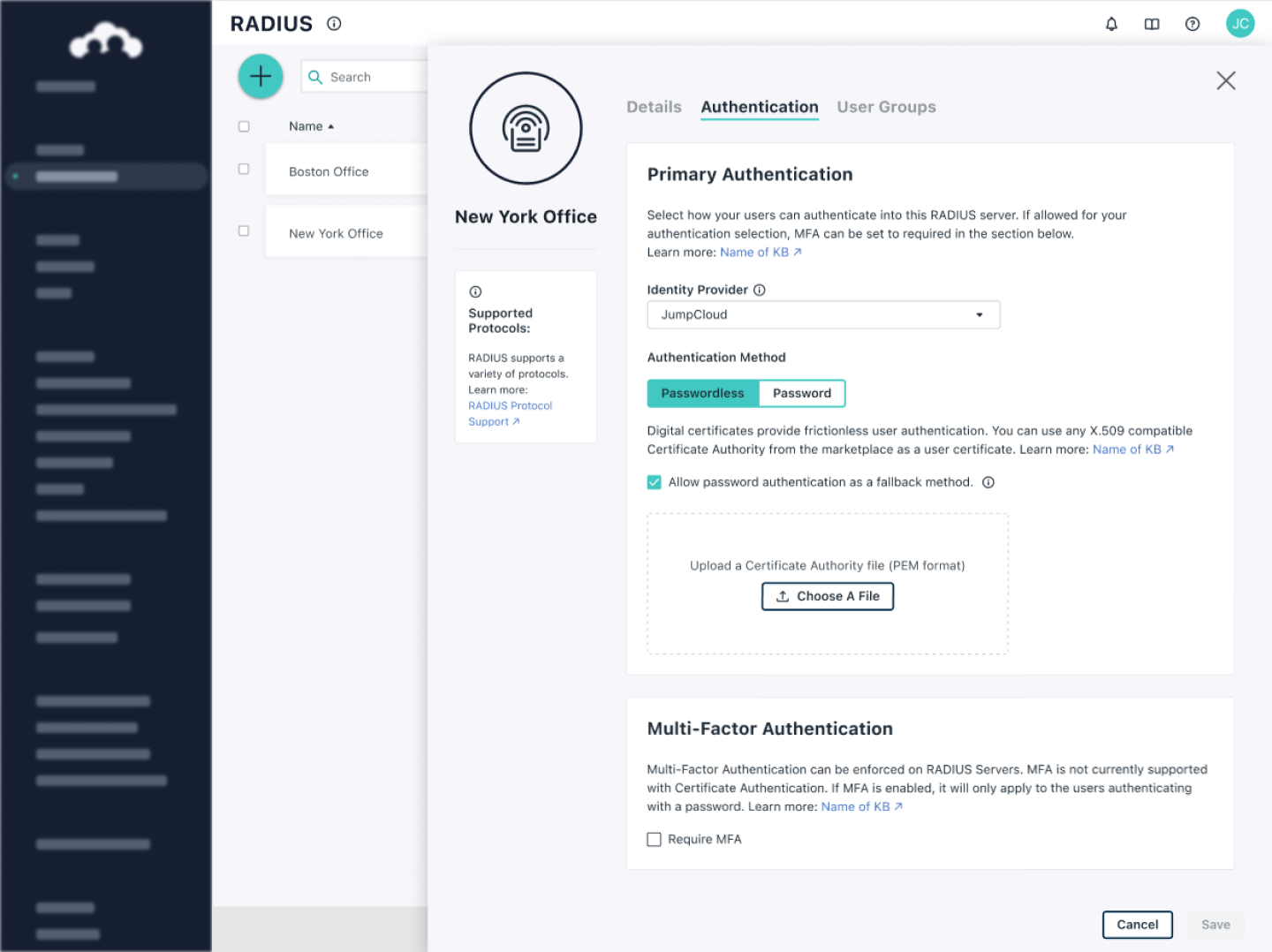Select the header checkbox to select all servers
Image resolution: width=1272 pixels, height=952 pixels.
(244, 125)
